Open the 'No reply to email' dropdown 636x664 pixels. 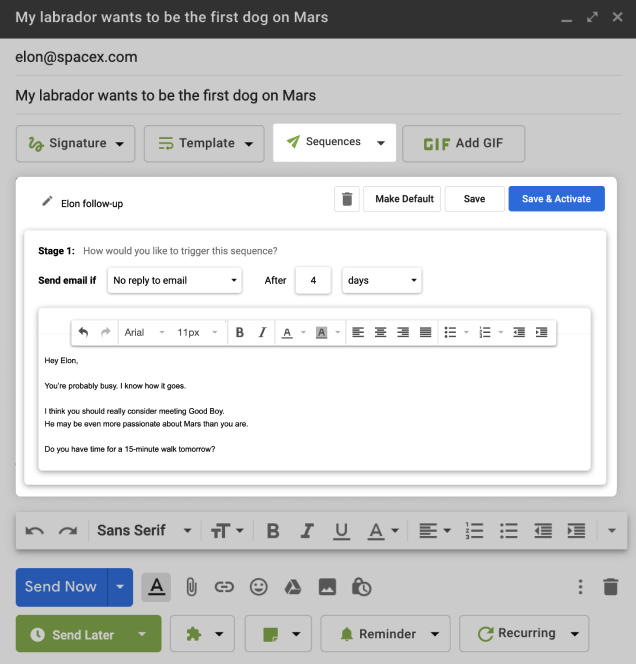coord(175,280)
